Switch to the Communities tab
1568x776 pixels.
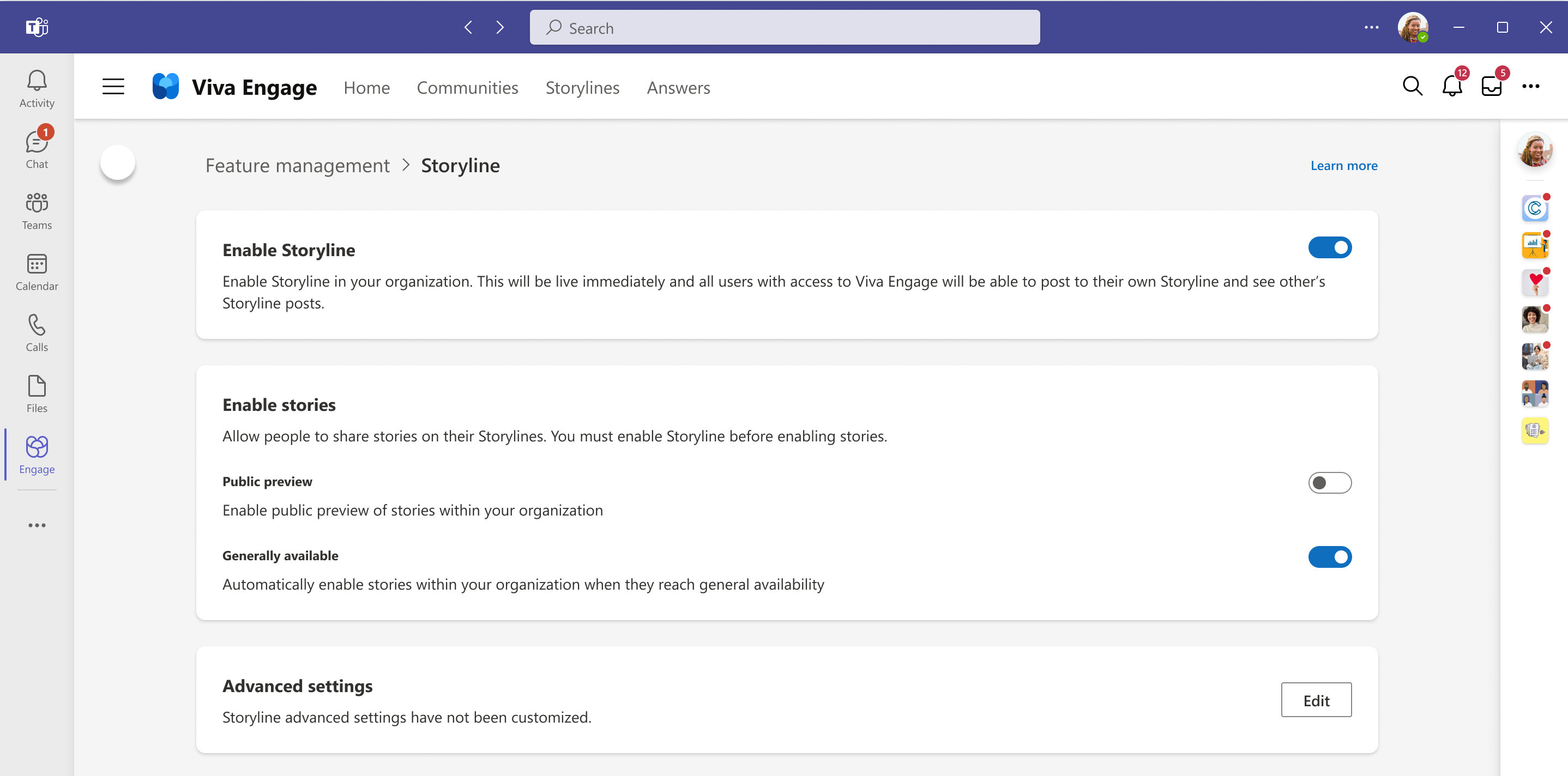click(x=467, y=88)
